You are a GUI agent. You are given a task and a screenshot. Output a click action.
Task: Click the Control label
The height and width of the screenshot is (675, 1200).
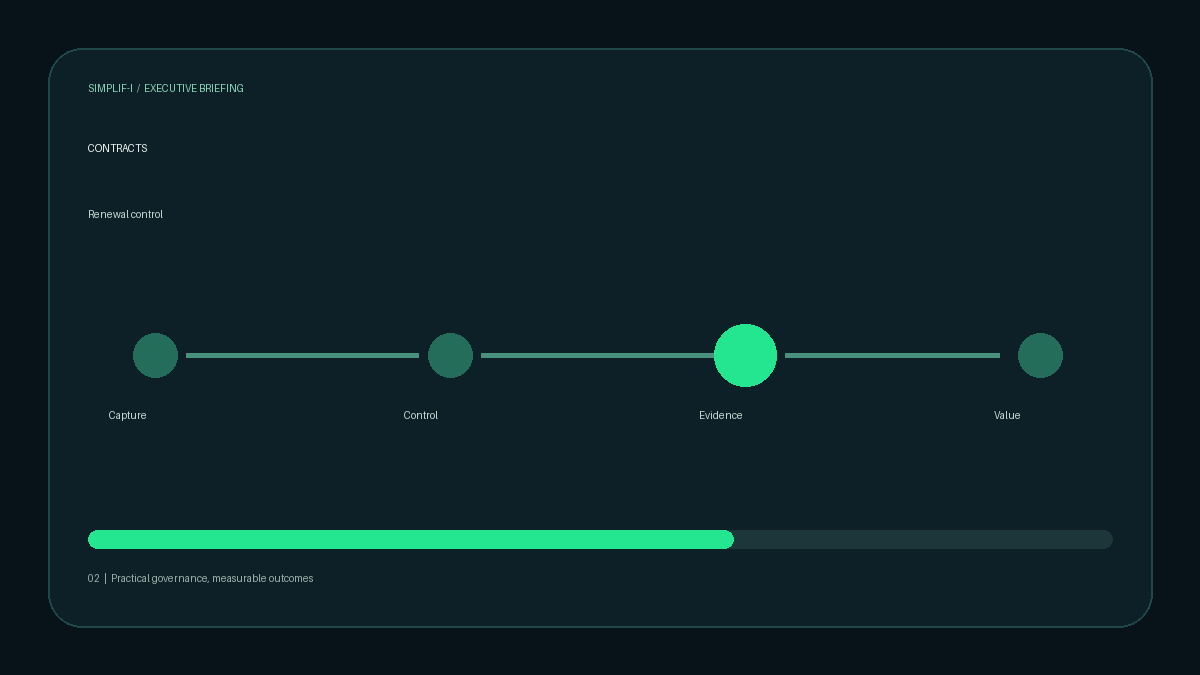coord(420,415)
